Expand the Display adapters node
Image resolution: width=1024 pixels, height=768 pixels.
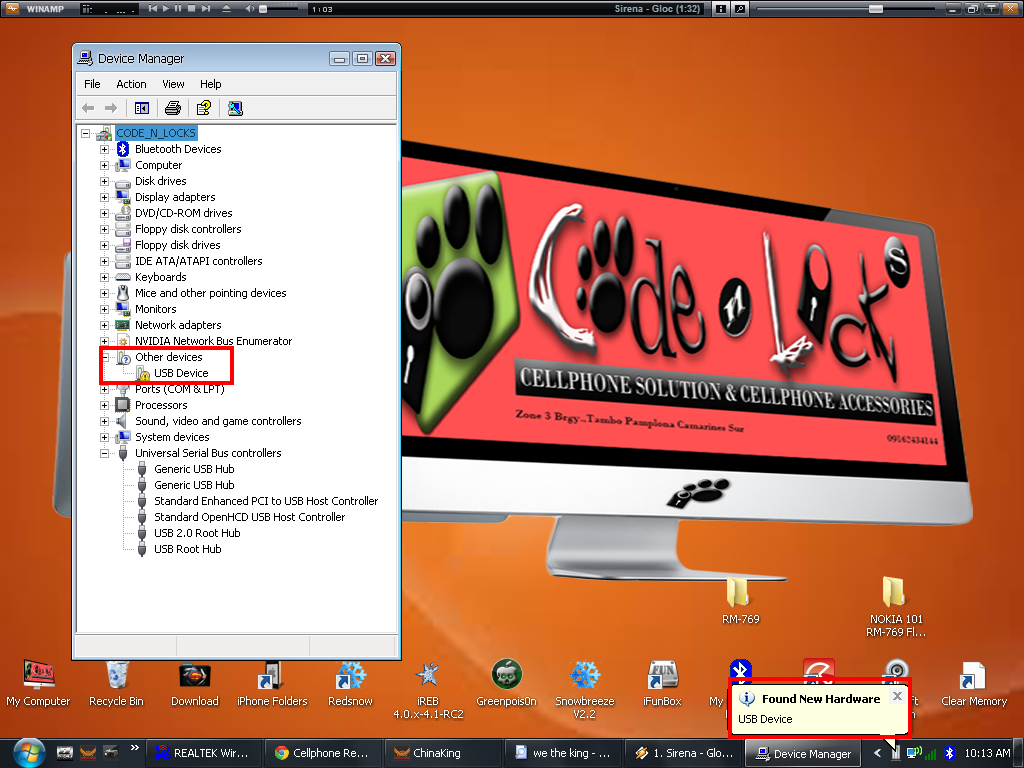104,197
